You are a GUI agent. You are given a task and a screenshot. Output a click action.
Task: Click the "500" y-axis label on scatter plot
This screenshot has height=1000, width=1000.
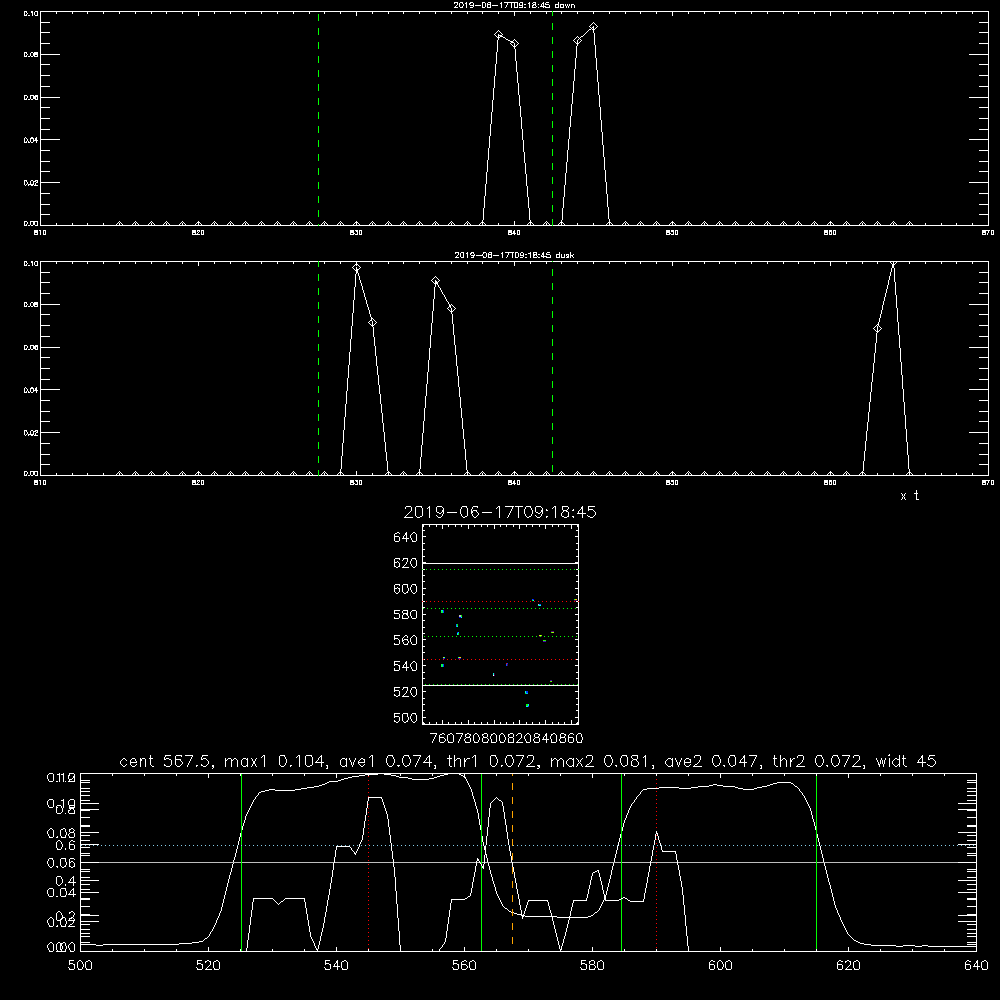point(406,717)
